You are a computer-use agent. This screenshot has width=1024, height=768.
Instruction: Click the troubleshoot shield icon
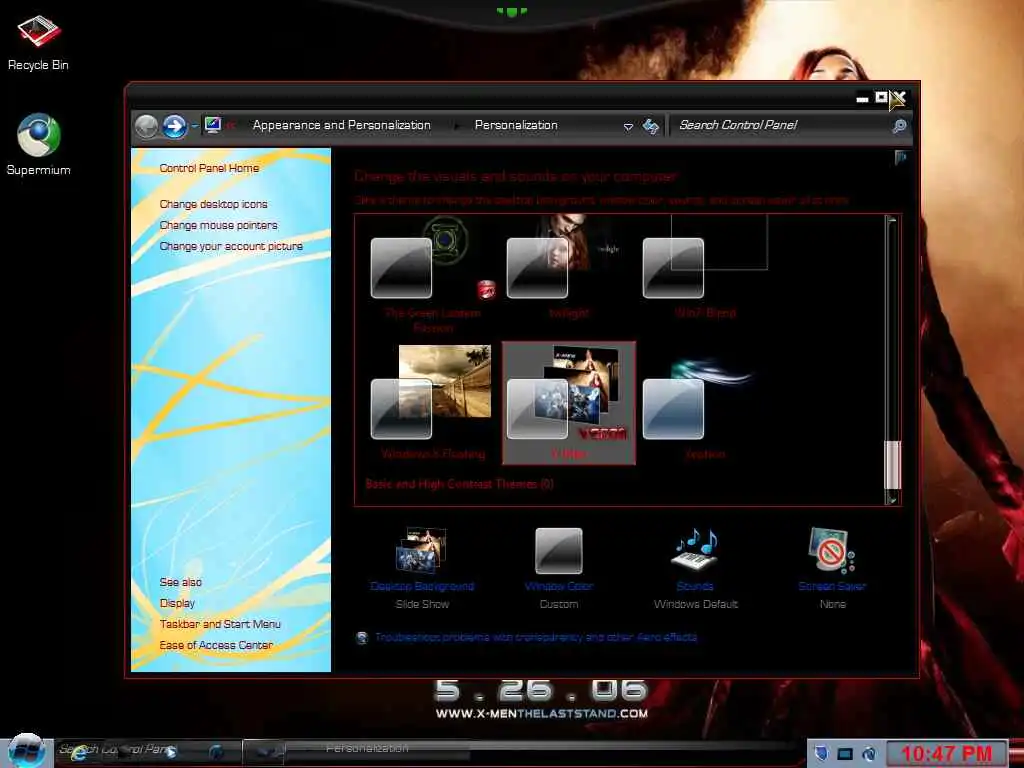tap(362, 637)
